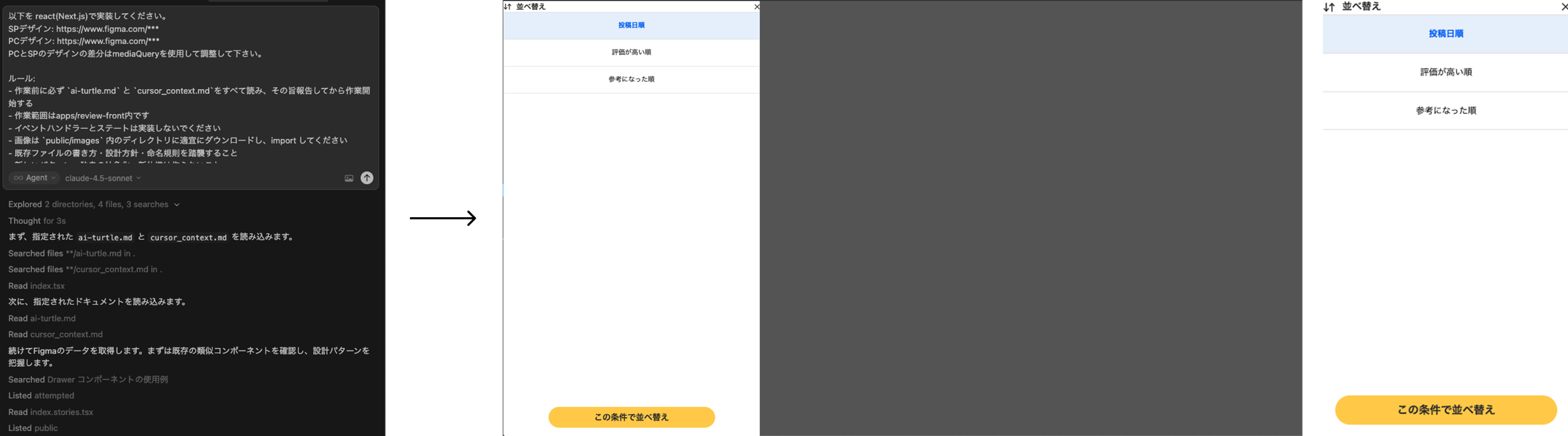1568x436 pixels.
Task: Click the 並べ替え title in the enlarged drawer
Action: point(1361,7)
